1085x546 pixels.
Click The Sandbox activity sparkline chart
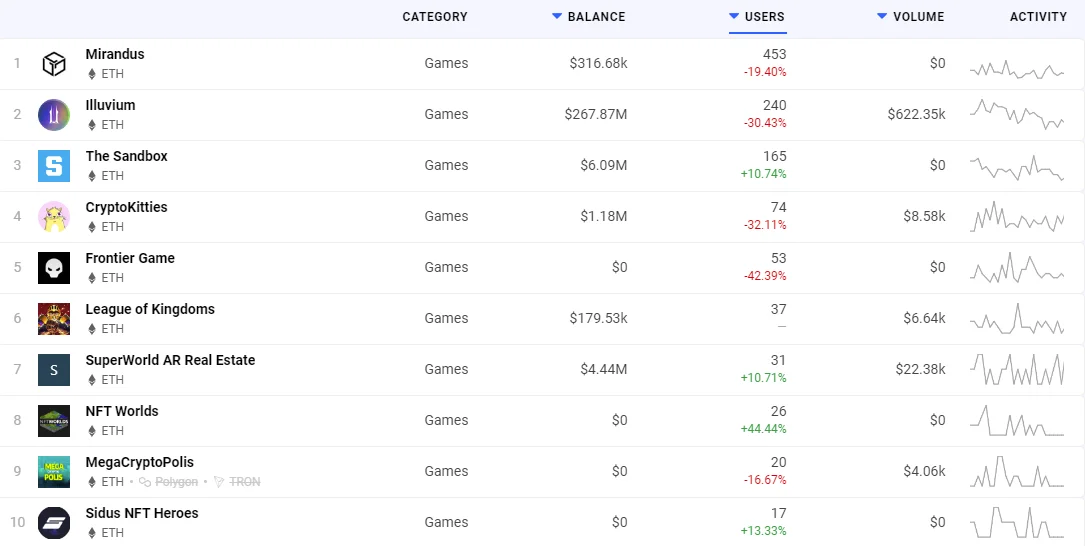pyautogui.click(x=1016, y=168)
